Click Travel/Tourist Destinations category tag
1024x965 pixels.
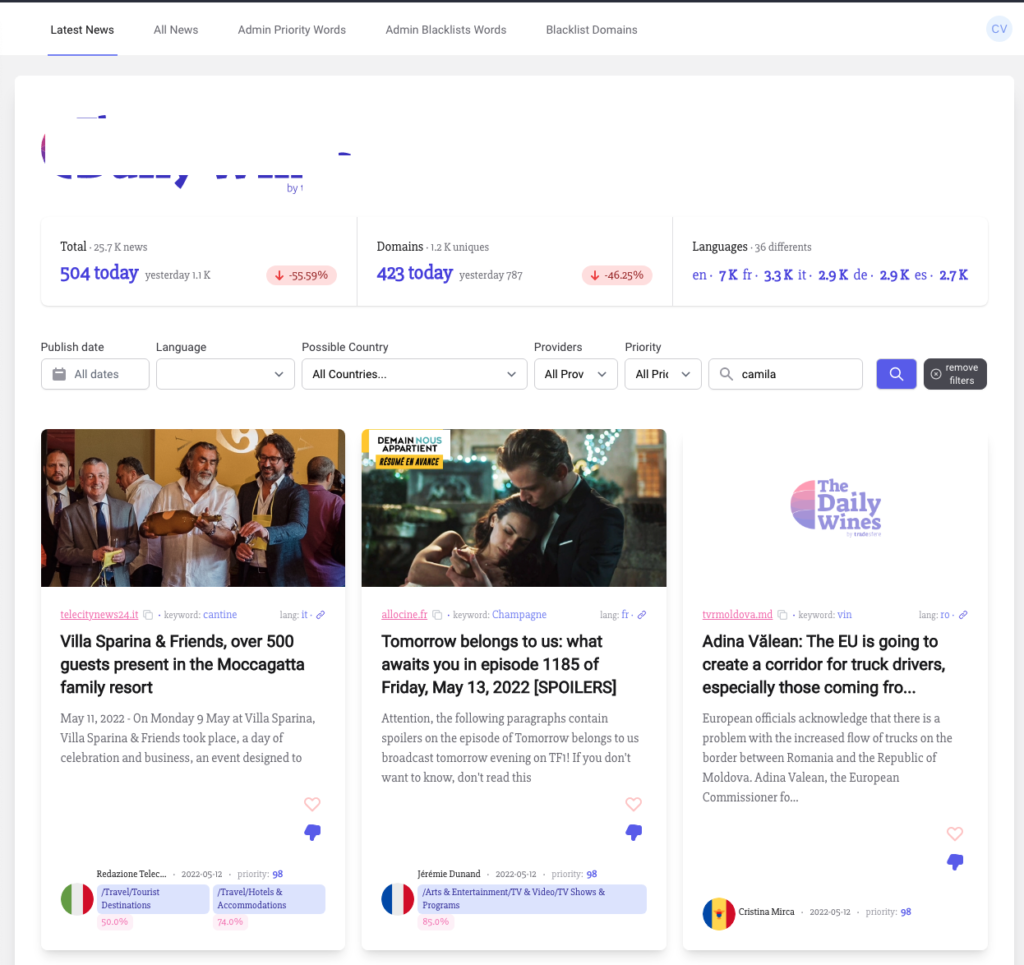pyautogui.click(x=153, y=898)
